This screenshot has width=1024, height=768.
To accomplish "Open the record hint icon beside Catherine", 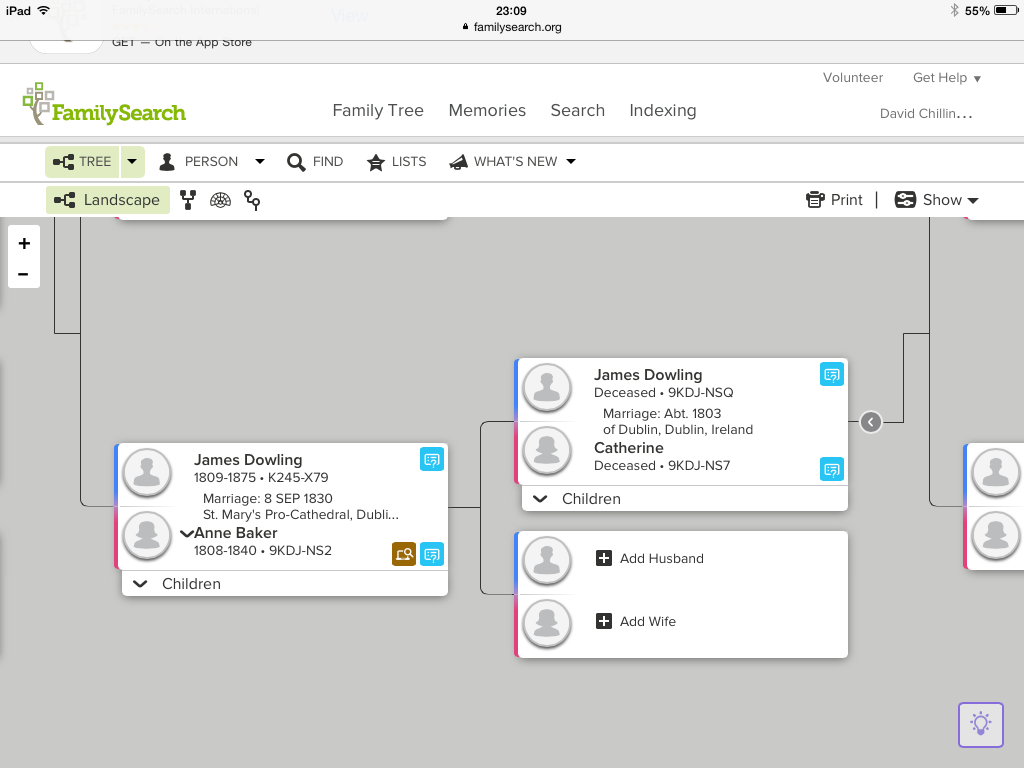I will 832,469.
